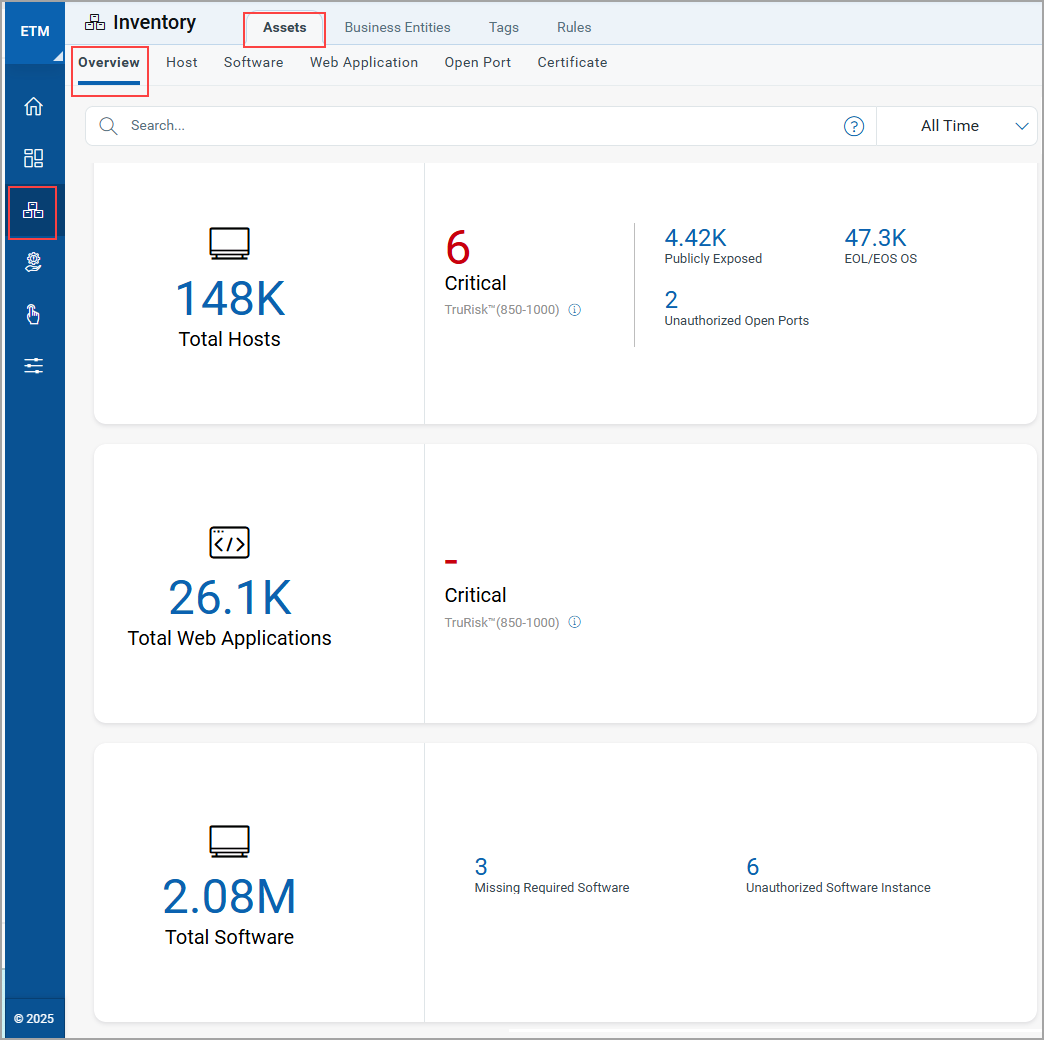1044x1040 pixels.
Task: Click the Total Web Applications label
Action: point(229,638)
